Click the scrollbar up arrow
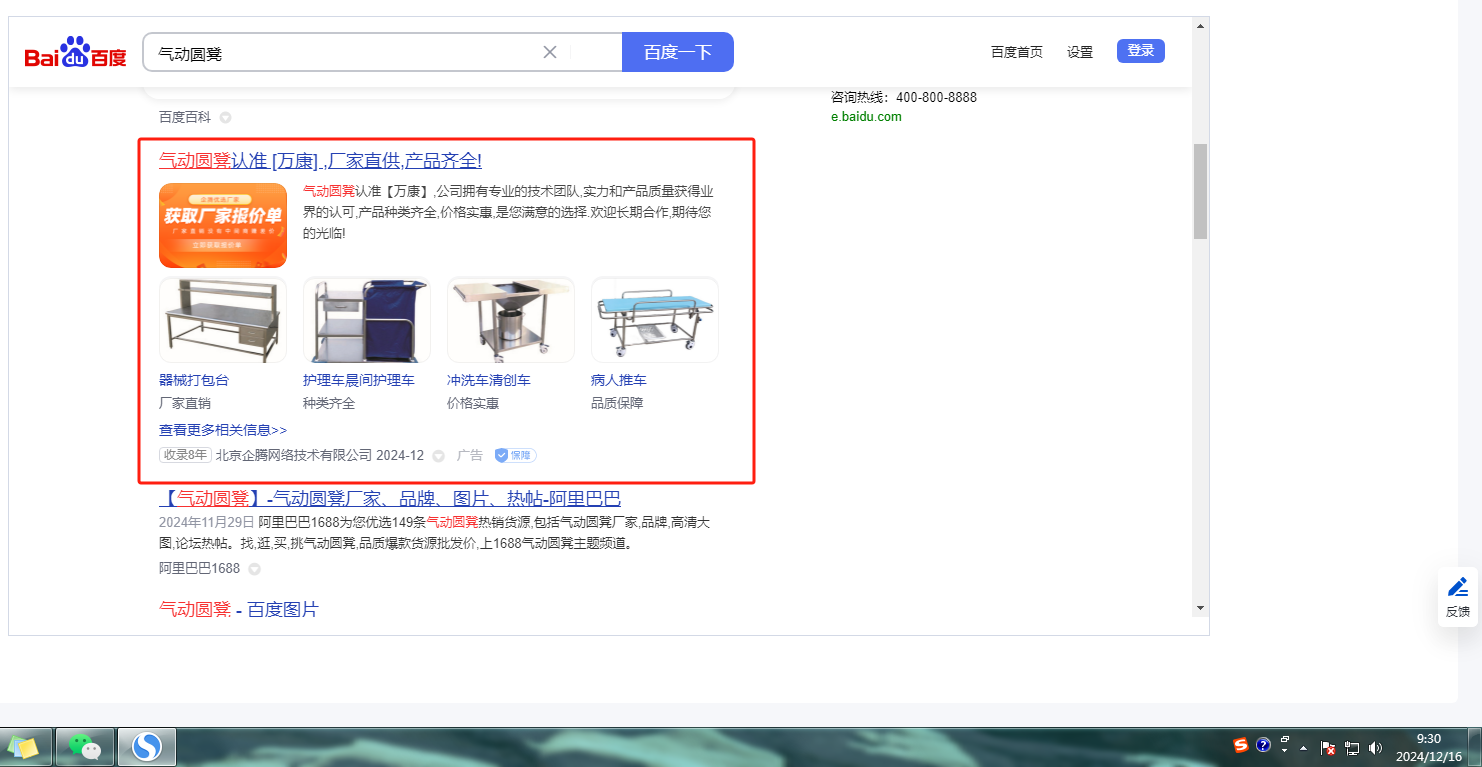This screenshot has width=1482, height=767. pyautogui.click(x=1201, y=25)
